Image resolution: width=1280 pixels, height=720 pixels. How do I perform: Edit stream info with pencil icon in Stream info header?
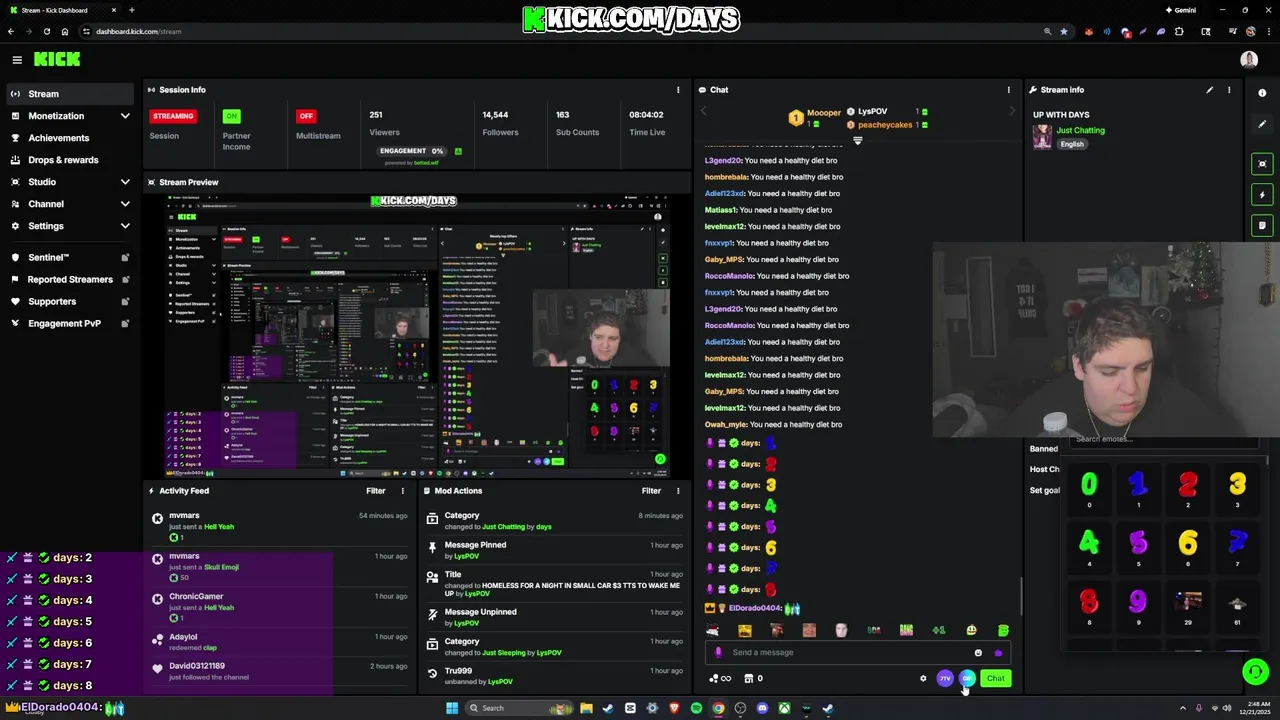1209,90
